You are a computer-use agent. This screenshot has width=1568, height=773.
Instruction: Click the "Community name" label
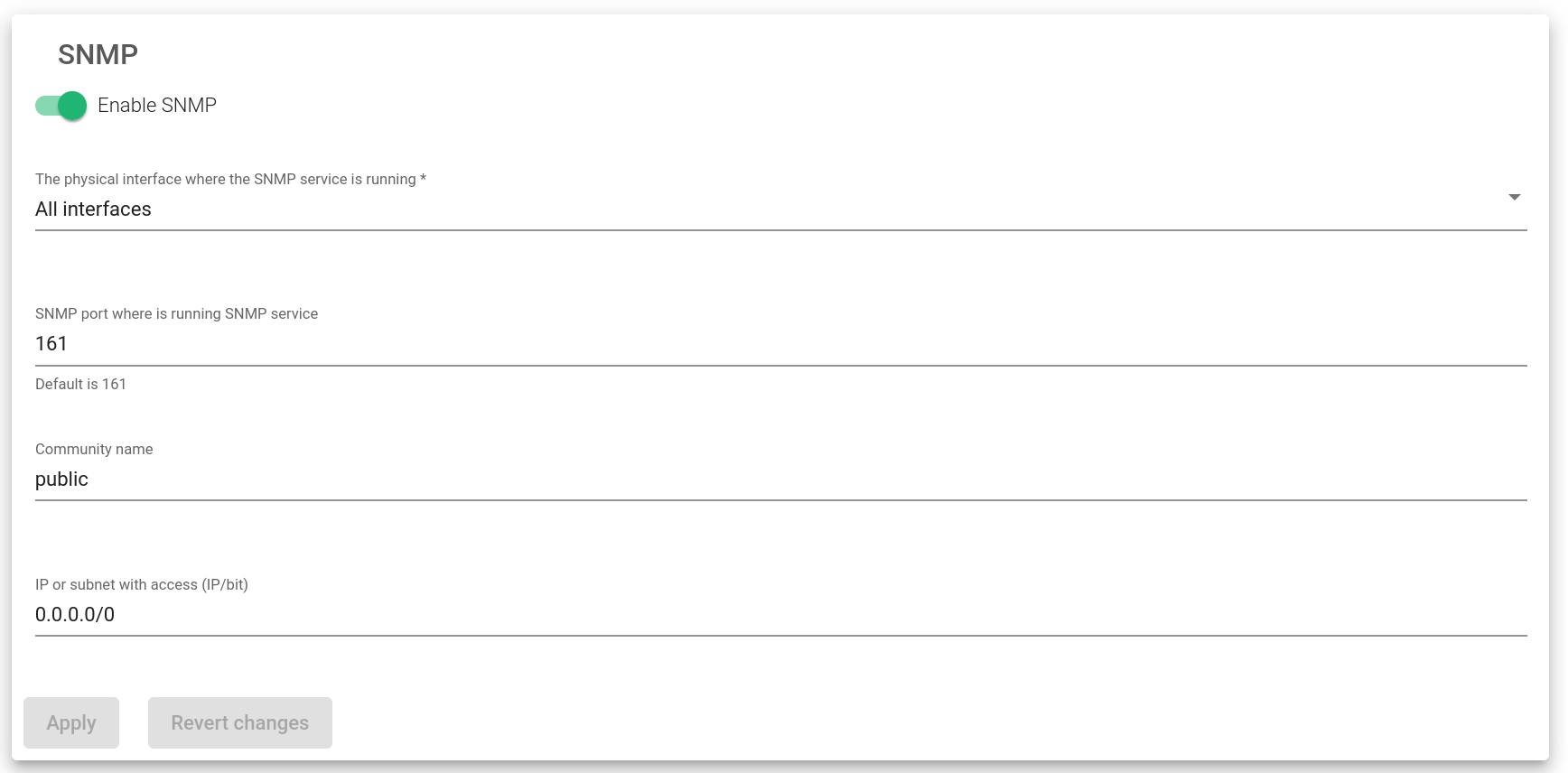point(94,449)
